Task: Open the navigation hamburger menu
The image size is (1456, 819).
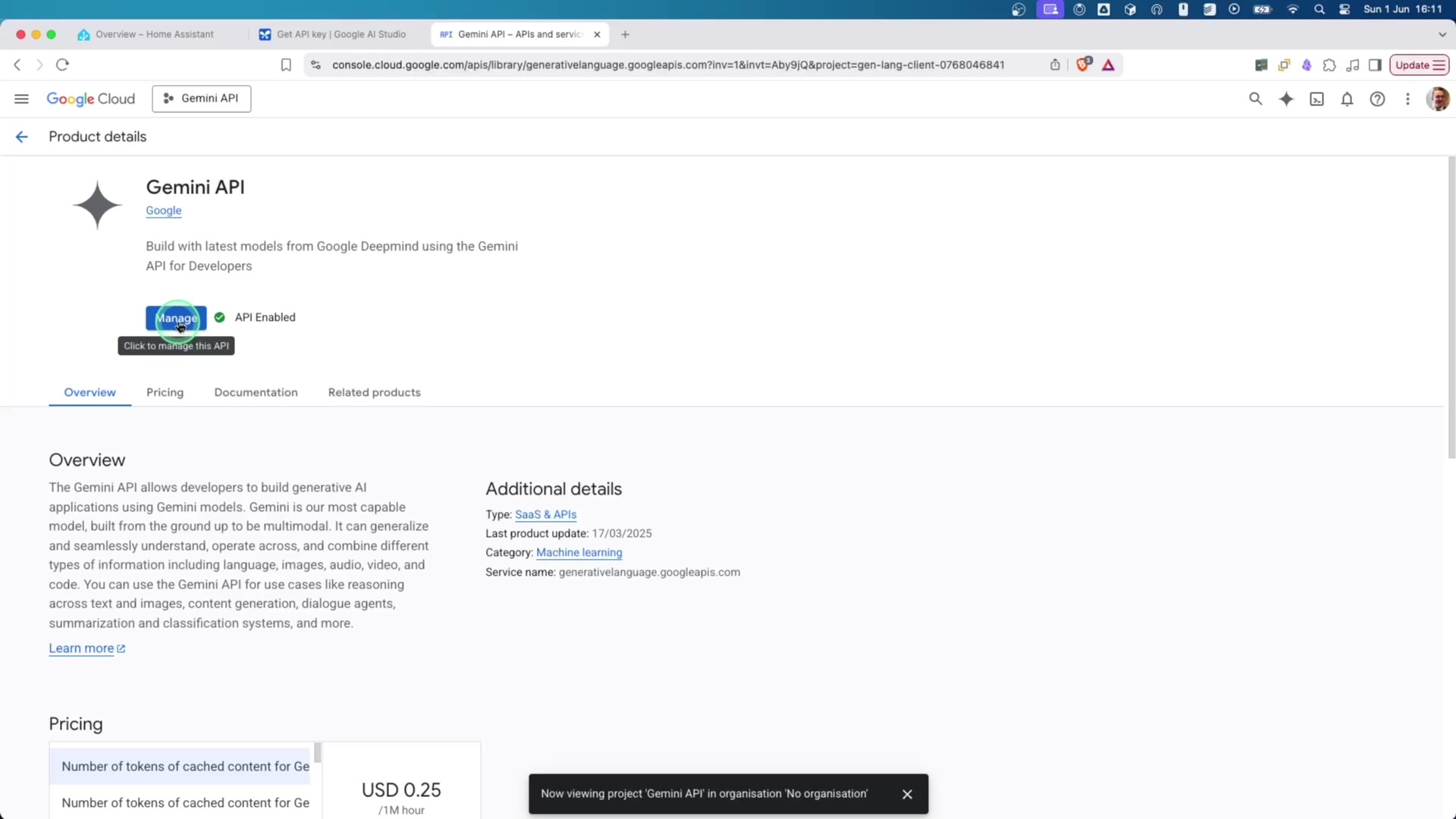Action: coord(21,99)
